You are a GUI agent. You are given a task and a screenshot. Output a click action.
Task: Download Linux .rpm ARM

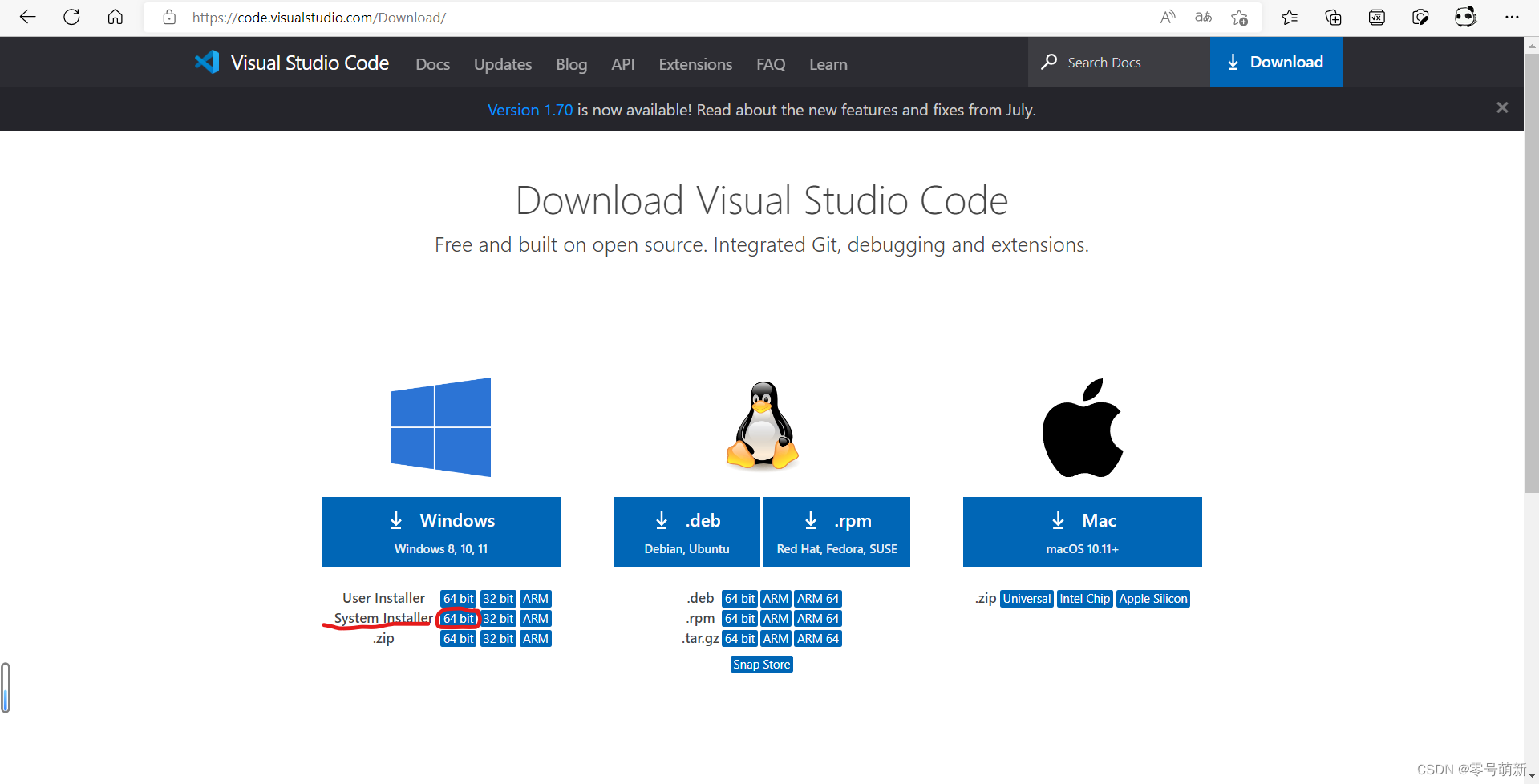point(776,619)
